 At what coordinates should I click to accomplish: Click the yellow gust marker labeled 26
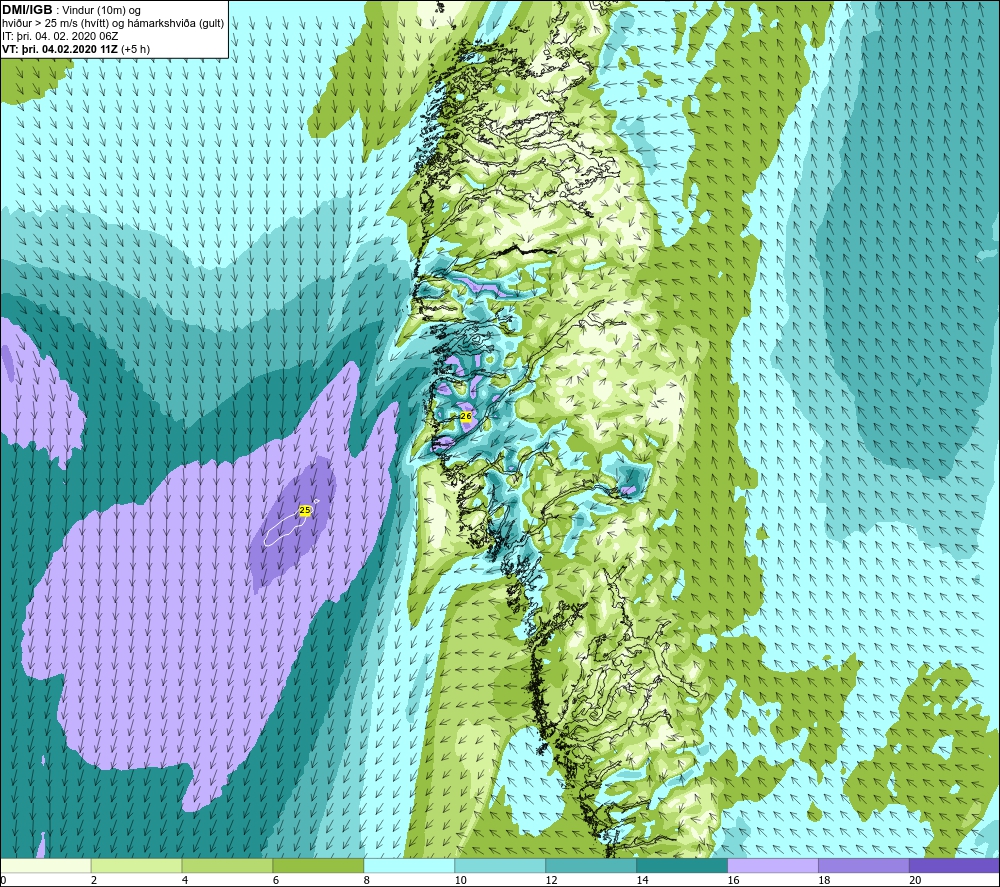click(466, 416)
